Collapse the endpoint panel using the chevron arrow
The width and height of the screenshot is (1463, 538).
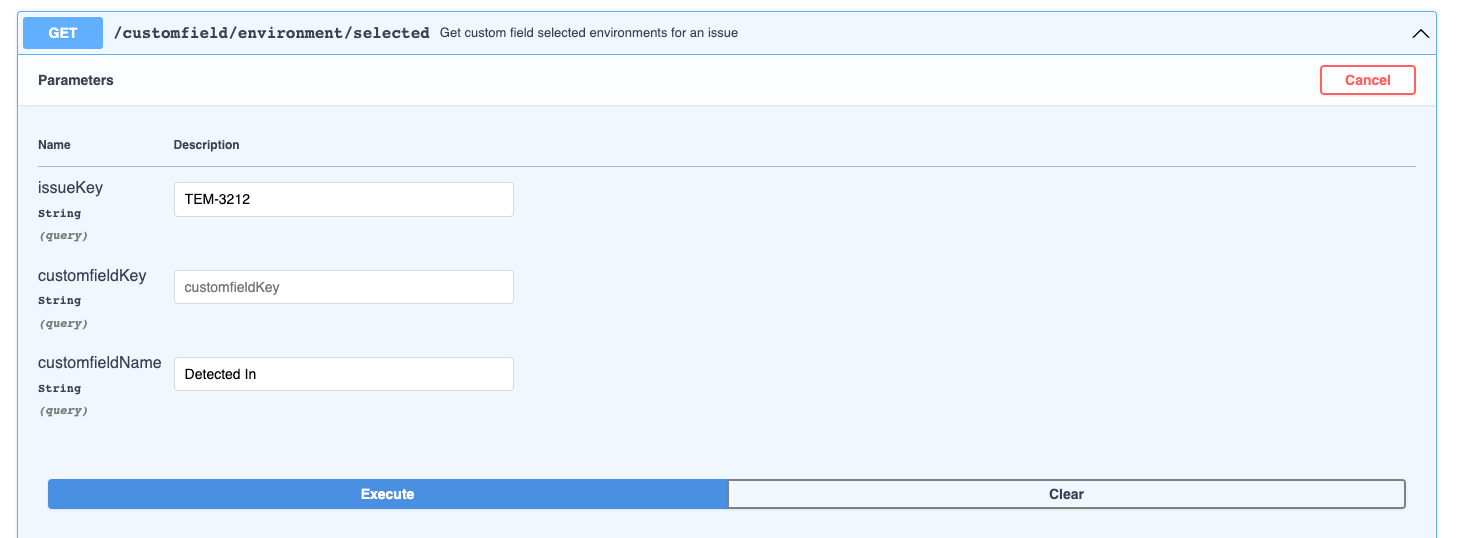click(1420, 33)
